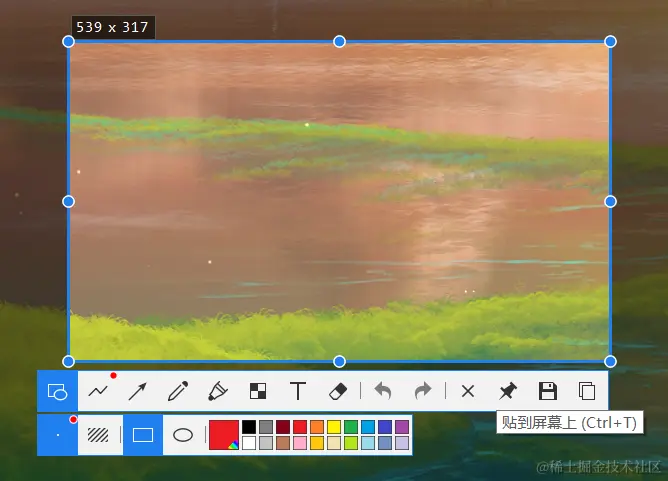Select the arrow tool
The image size is (668, 481).
138,391
